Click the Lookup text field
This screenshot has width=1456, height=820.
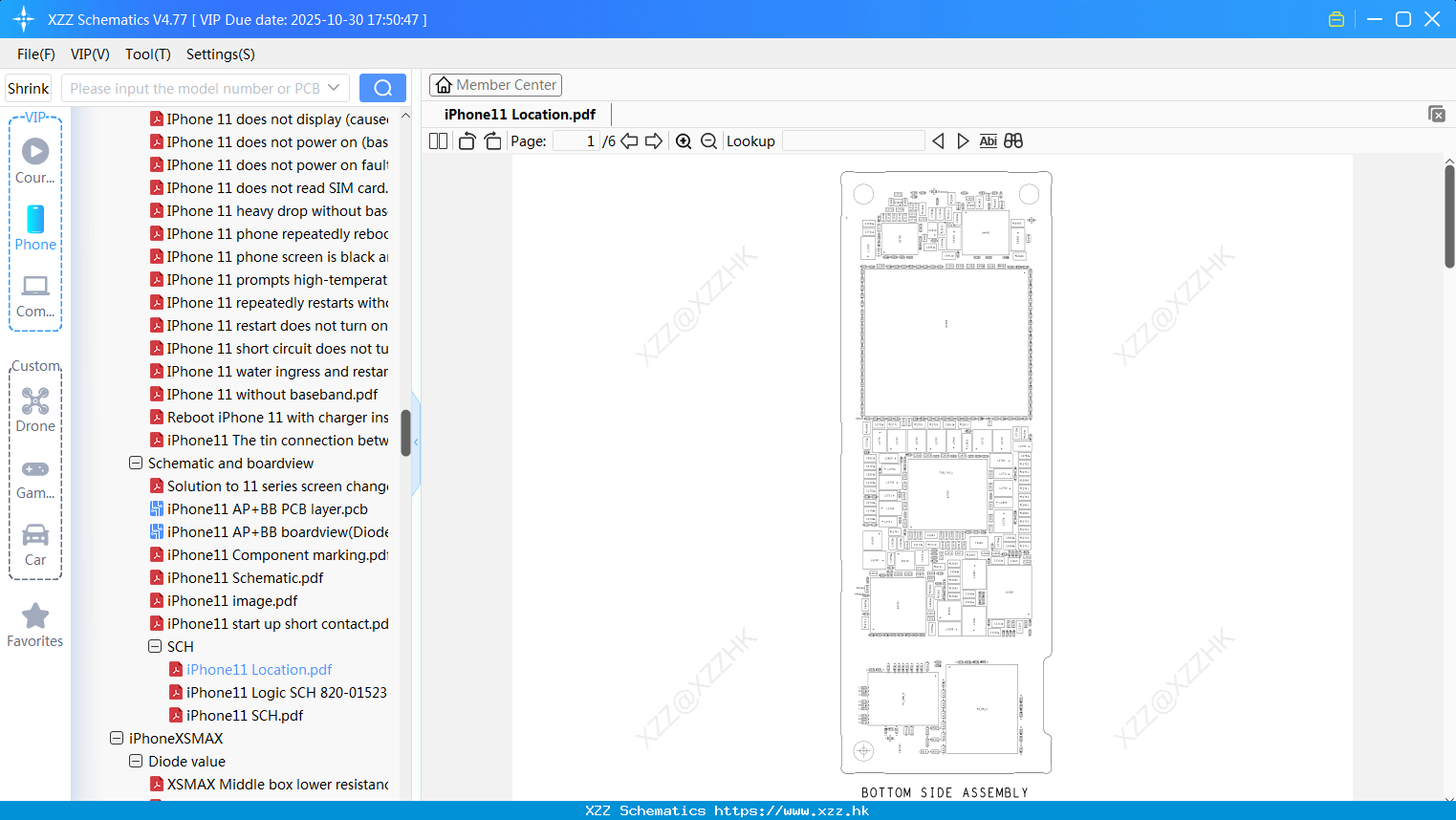(x=854, y=141)
